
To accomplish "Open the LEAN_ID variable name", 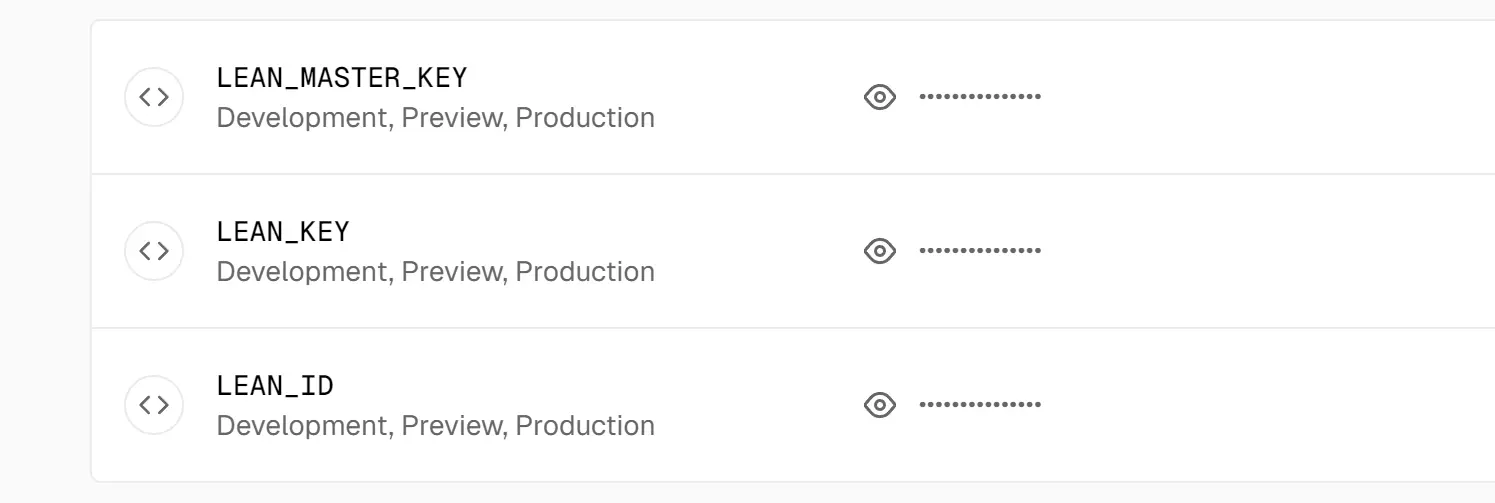I will click(275, 385).
